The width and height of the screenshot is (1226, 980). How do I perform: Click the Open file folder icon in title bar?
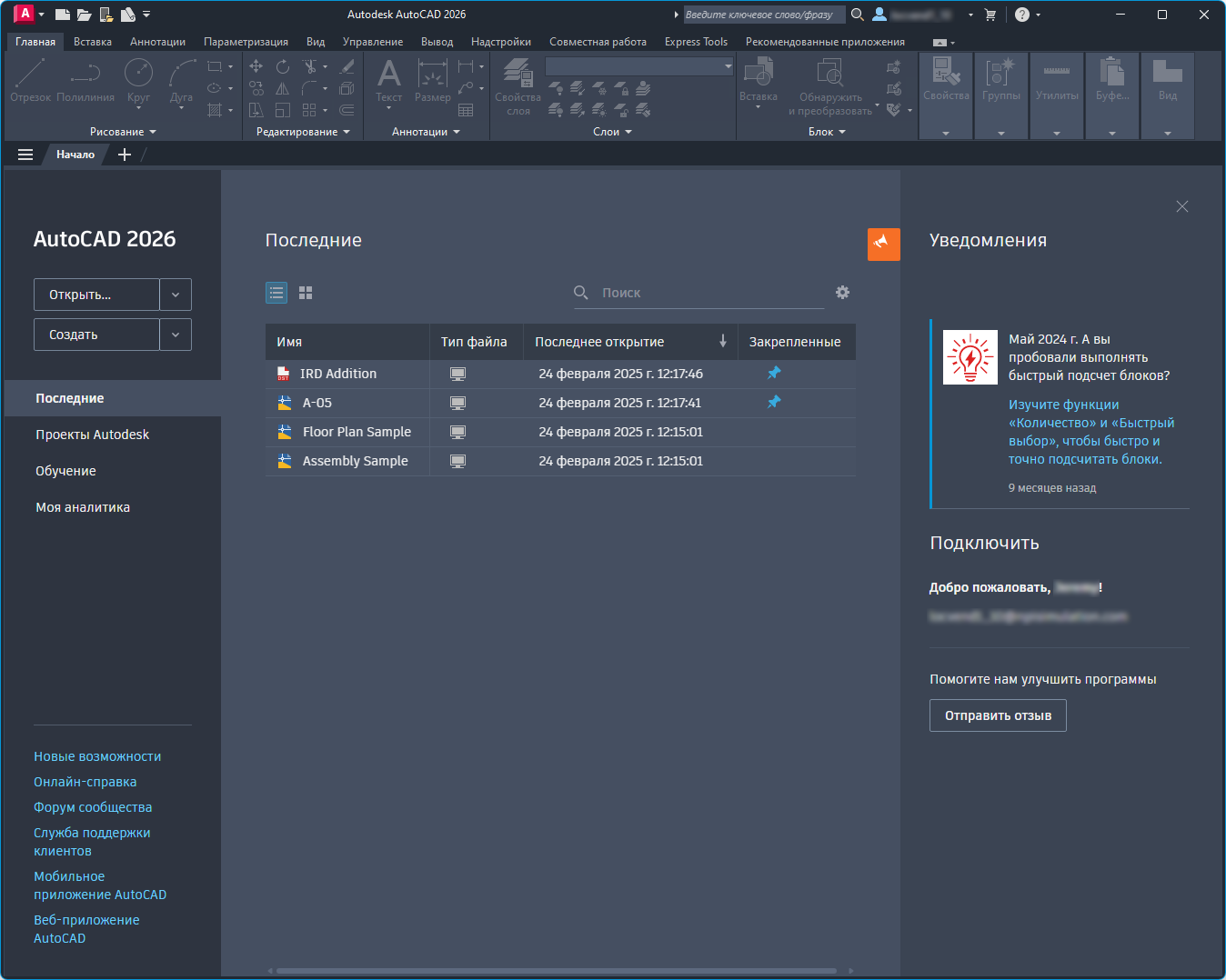point(84,15)
